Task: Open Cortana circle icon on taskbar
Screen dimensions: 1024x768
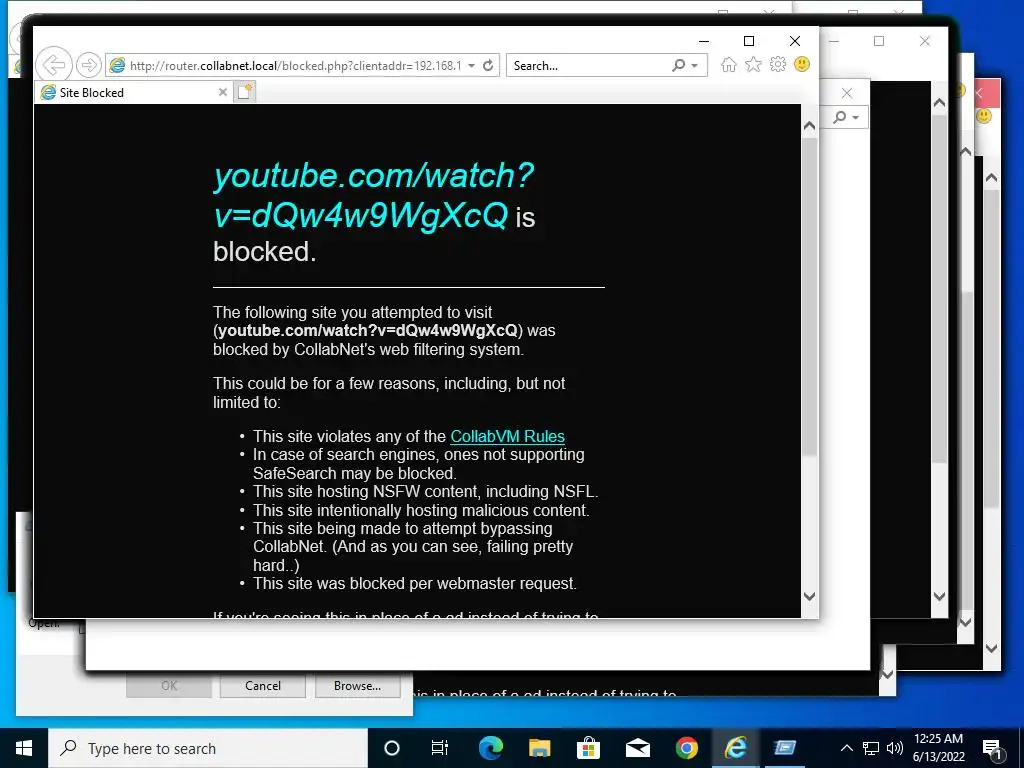Action: pos(391,748)
